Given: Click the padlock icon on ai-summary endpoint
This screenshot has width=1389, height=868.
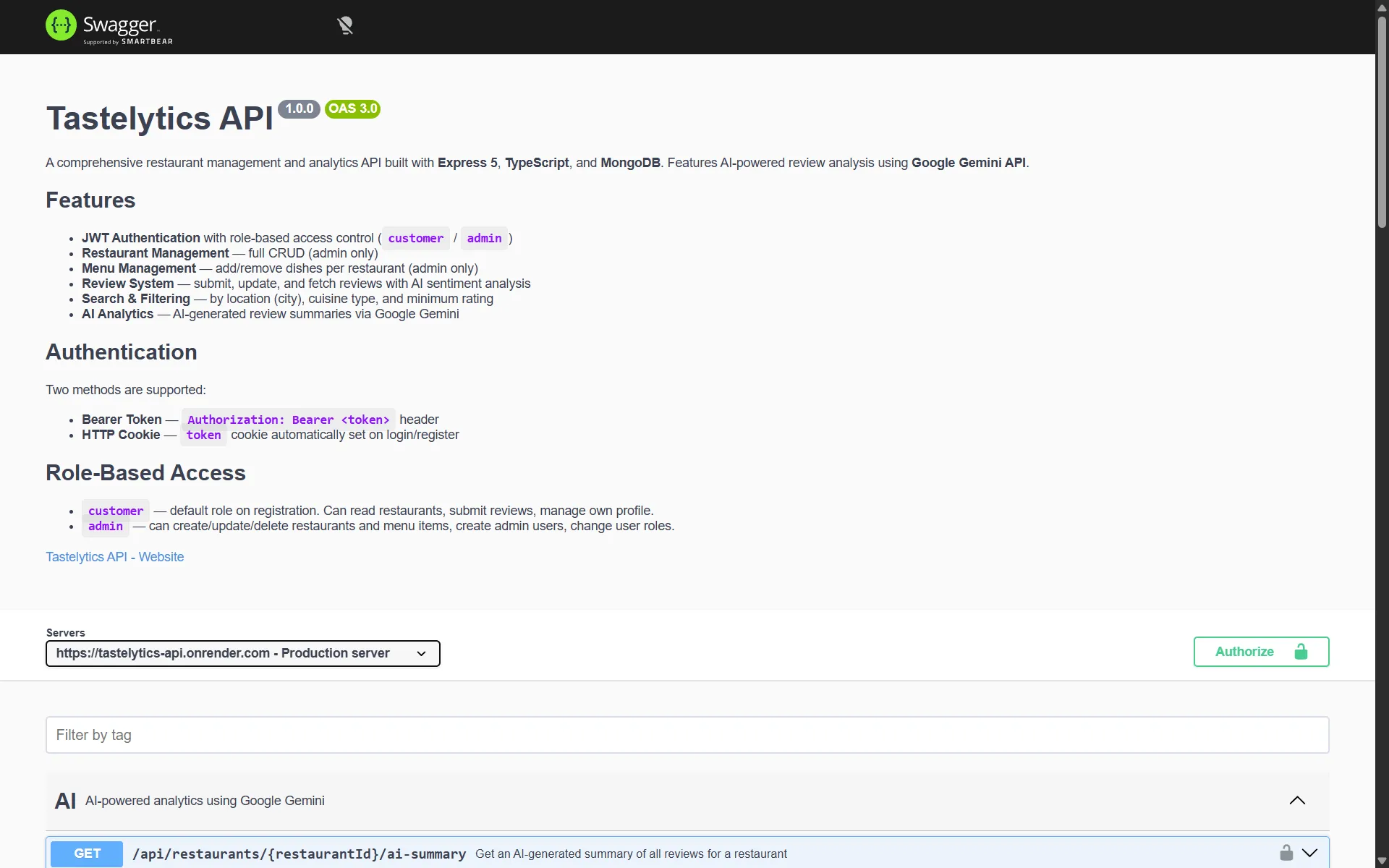Looking at the screenshot, I should point(1286,853).
